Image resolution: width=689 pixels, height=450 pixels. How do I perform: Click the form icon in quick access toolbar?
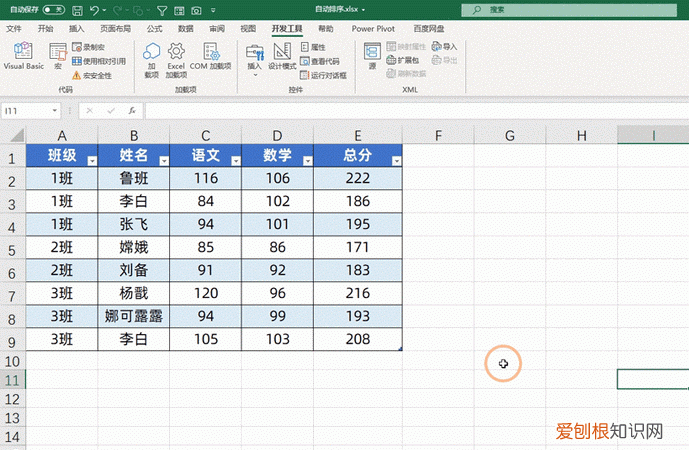[x=179, y=10]
